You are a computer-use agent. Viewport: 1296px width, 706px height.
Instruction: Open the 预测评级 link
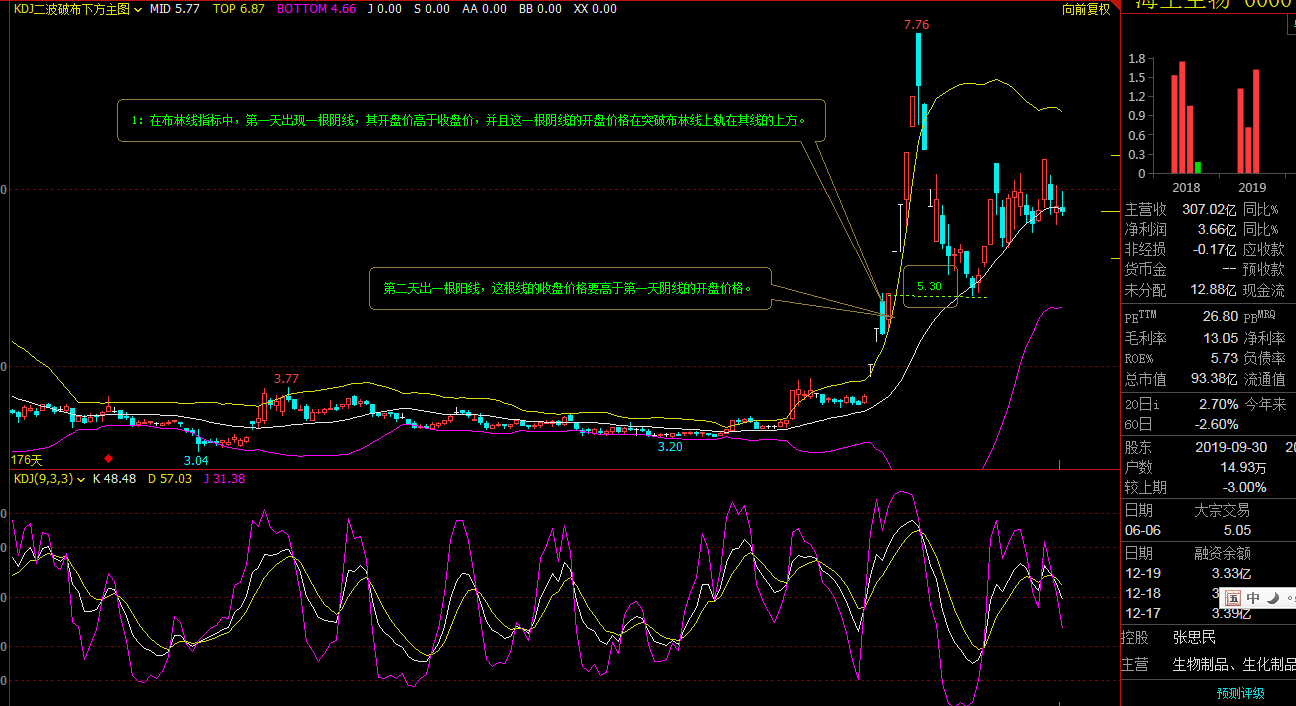tap(1240, 693)
